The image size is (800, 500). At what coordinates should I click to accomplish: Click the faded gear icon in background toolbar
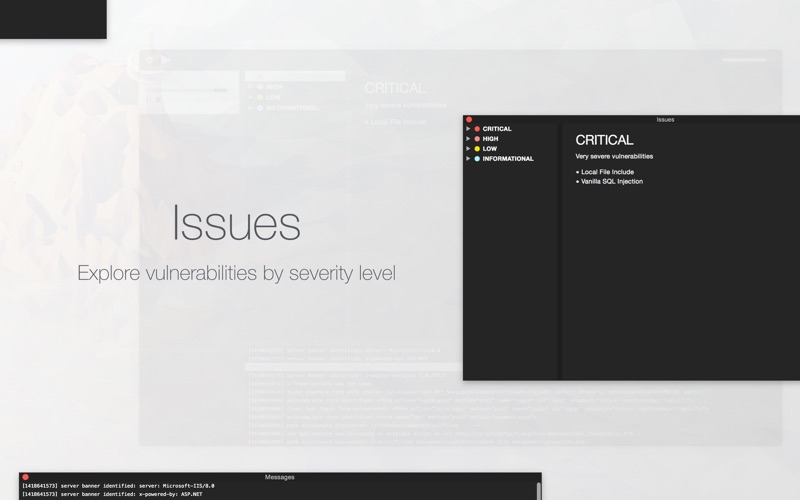[149, 60]
